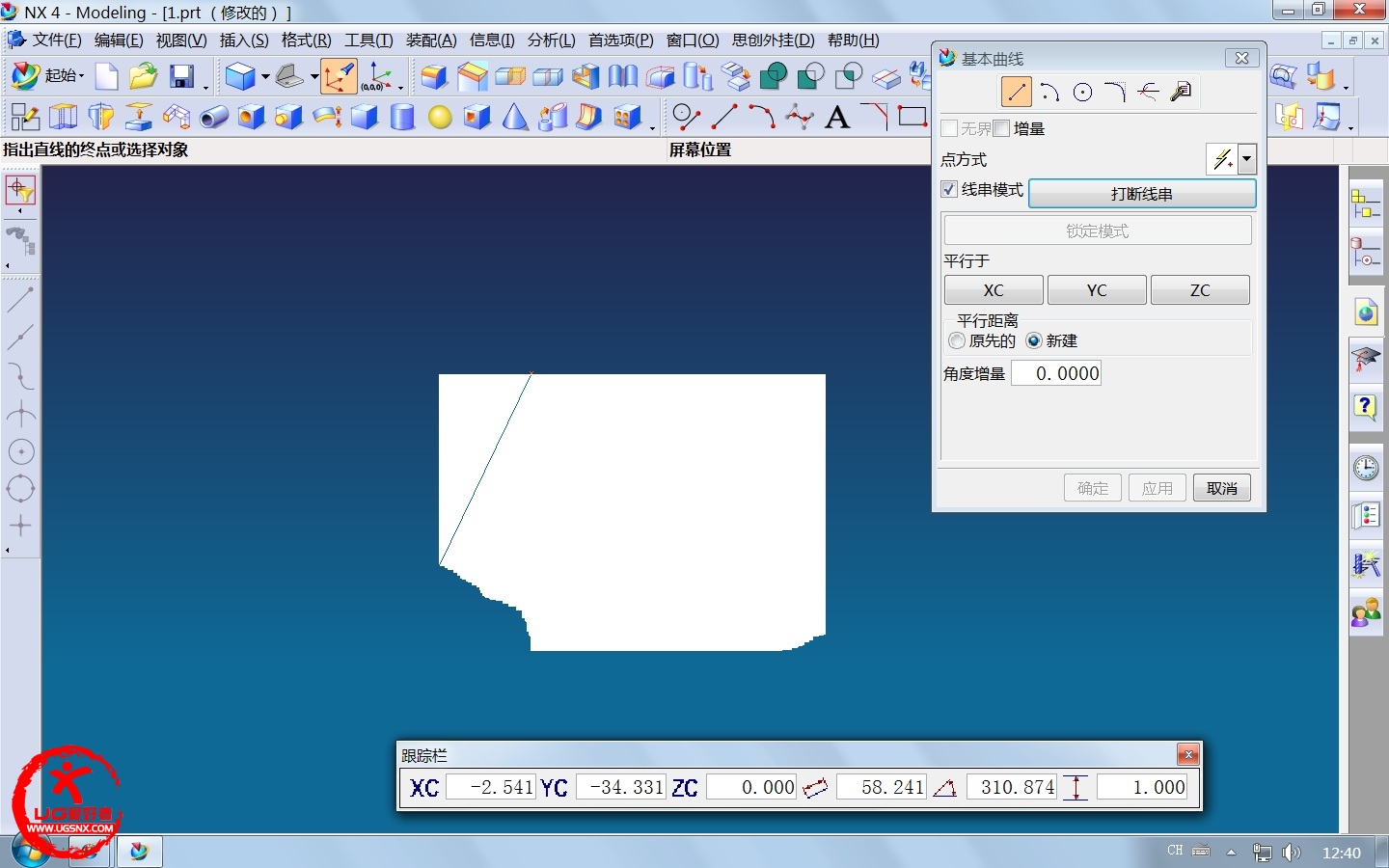Expand dropdown arrow next to sheet metal icon

(x=314, y=76)
